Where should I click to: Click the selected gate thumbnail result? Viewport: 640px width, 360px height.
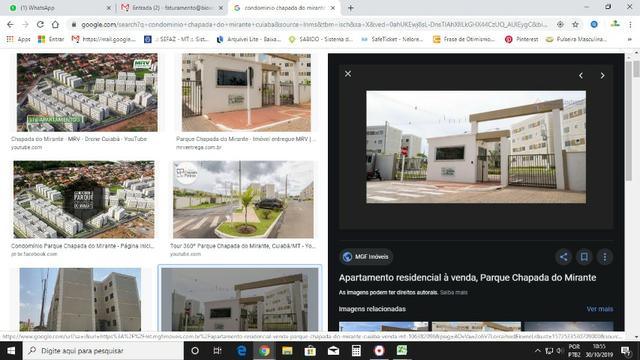pos(240,299)
